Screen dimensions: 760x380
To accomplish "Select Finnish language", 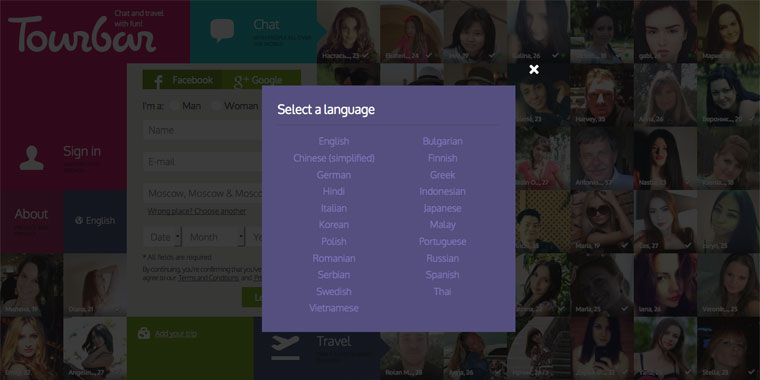I will pyautogui.click(x=442, y=158).
